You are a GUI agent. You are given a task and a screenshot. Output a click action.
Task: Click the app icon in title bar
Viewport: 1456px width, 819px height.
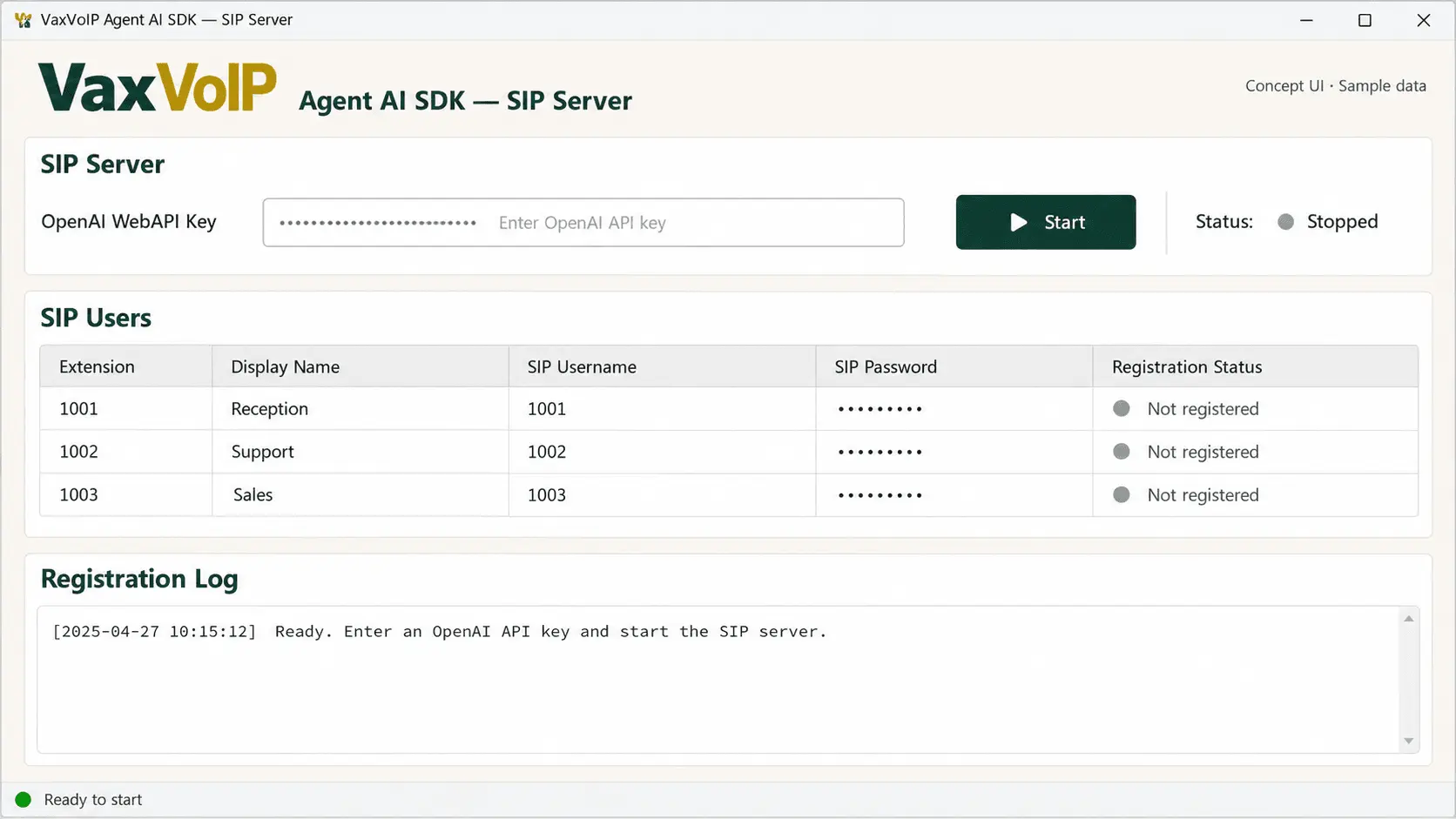click(x=23, y=20)
